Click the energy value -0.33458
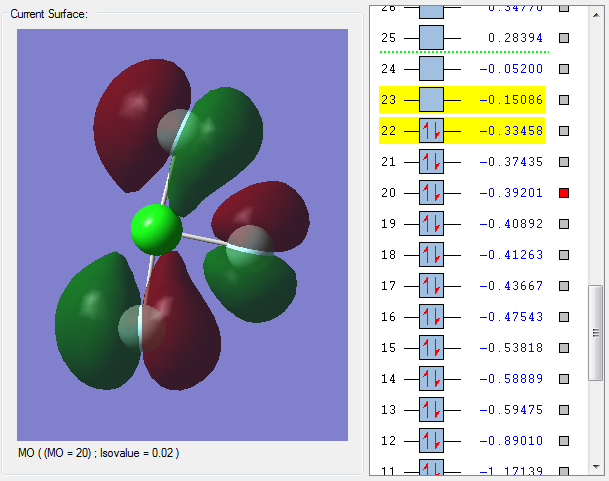This screenshot has width=609, height=481. click(507, 131)
